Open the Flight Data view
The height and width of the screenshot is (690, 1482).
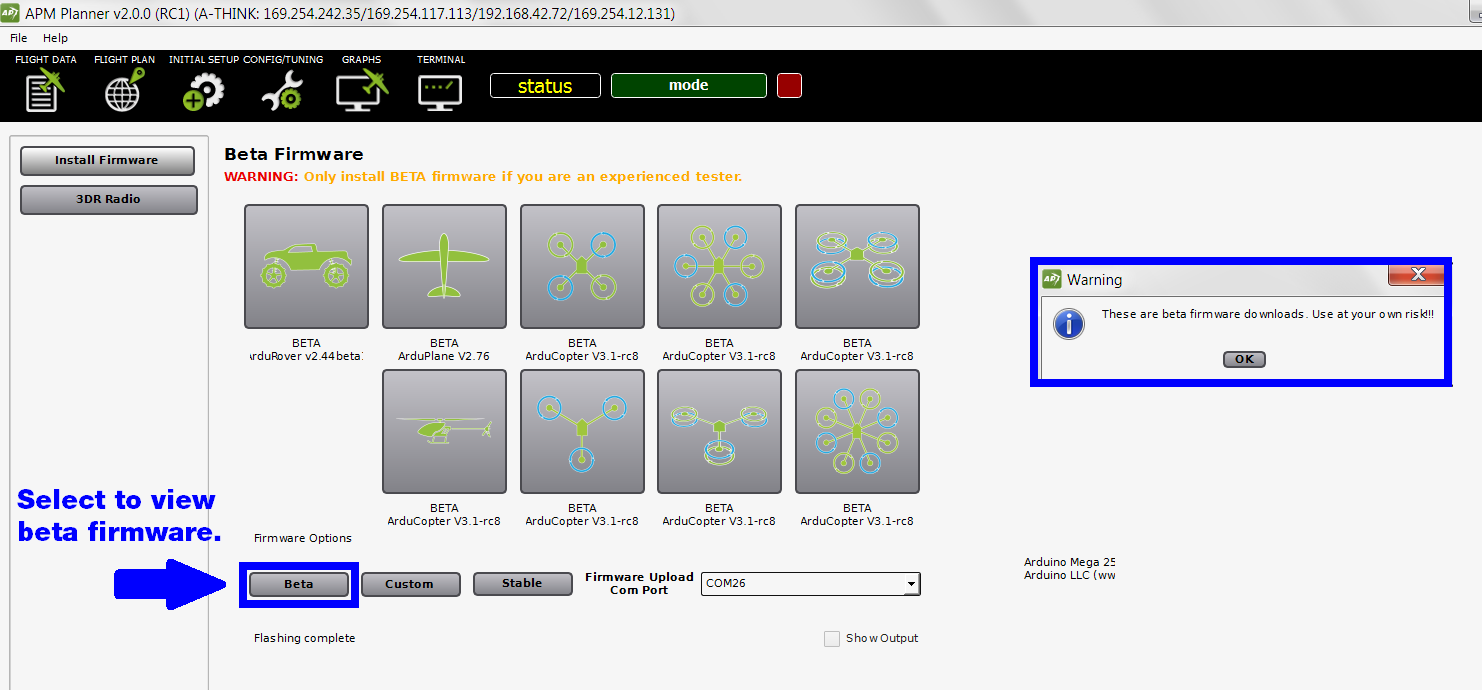[45, 90]
